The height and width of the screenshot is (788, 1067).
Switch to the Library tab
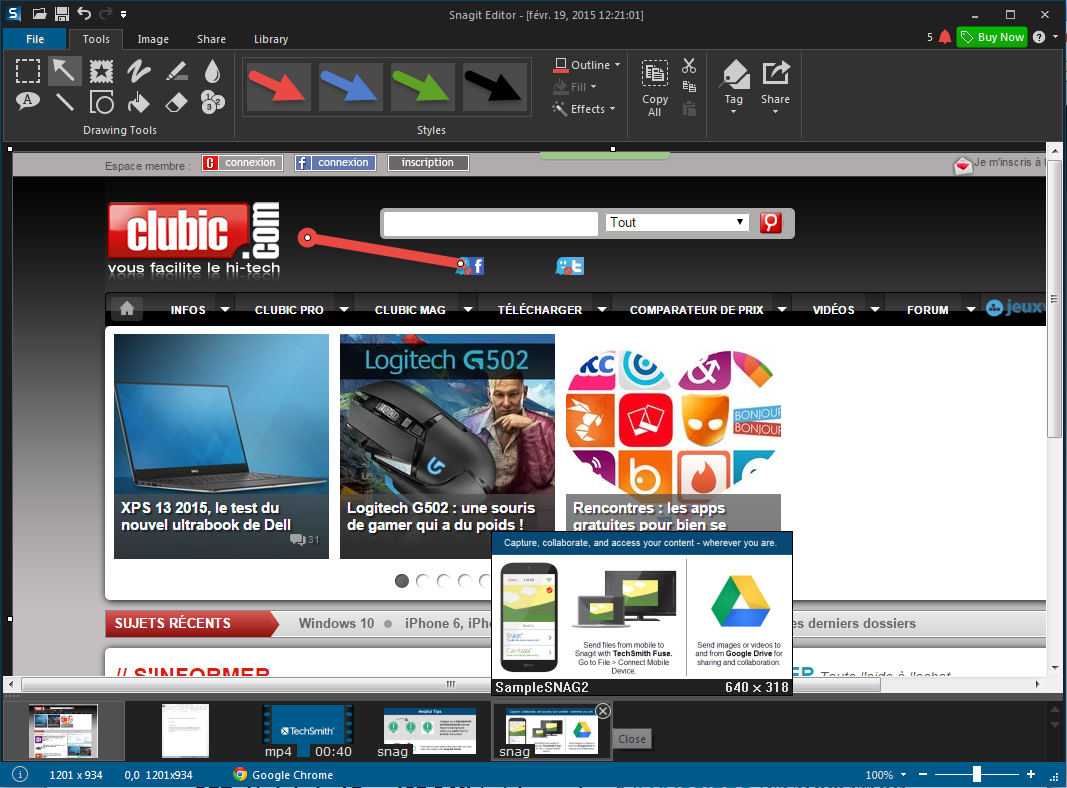click(271, 39)
